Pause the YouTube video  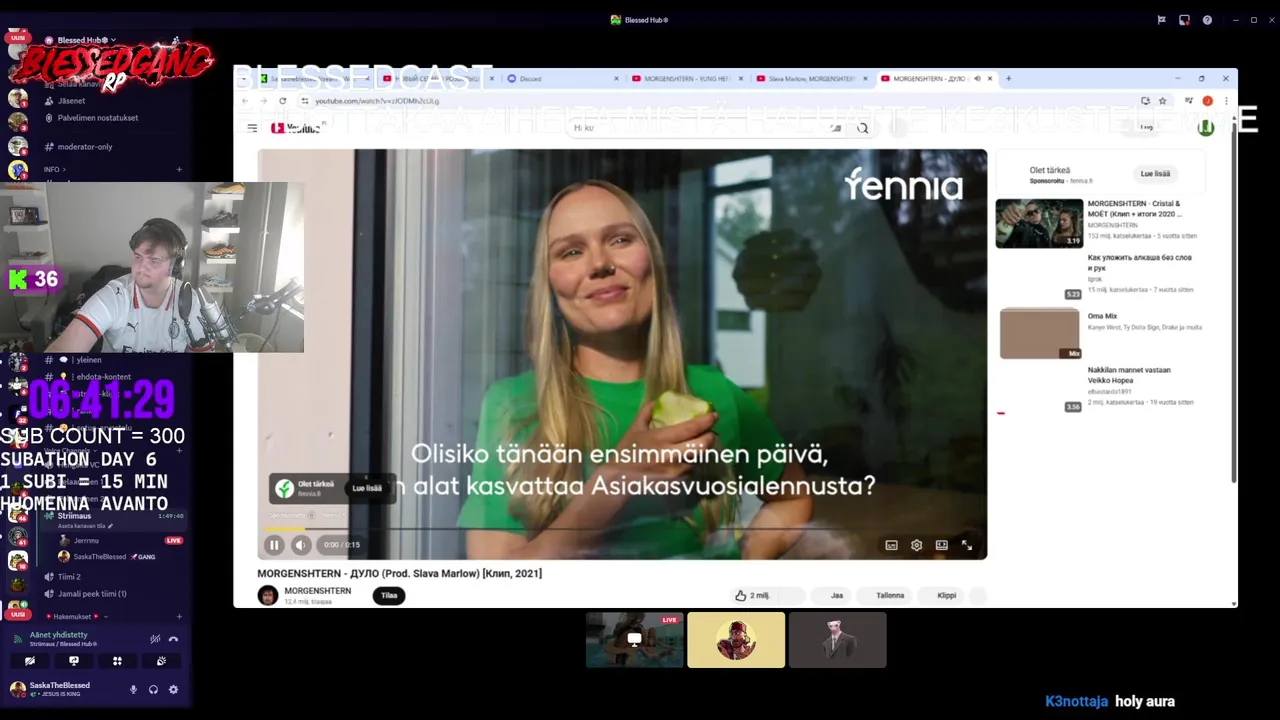coord(274,545)
